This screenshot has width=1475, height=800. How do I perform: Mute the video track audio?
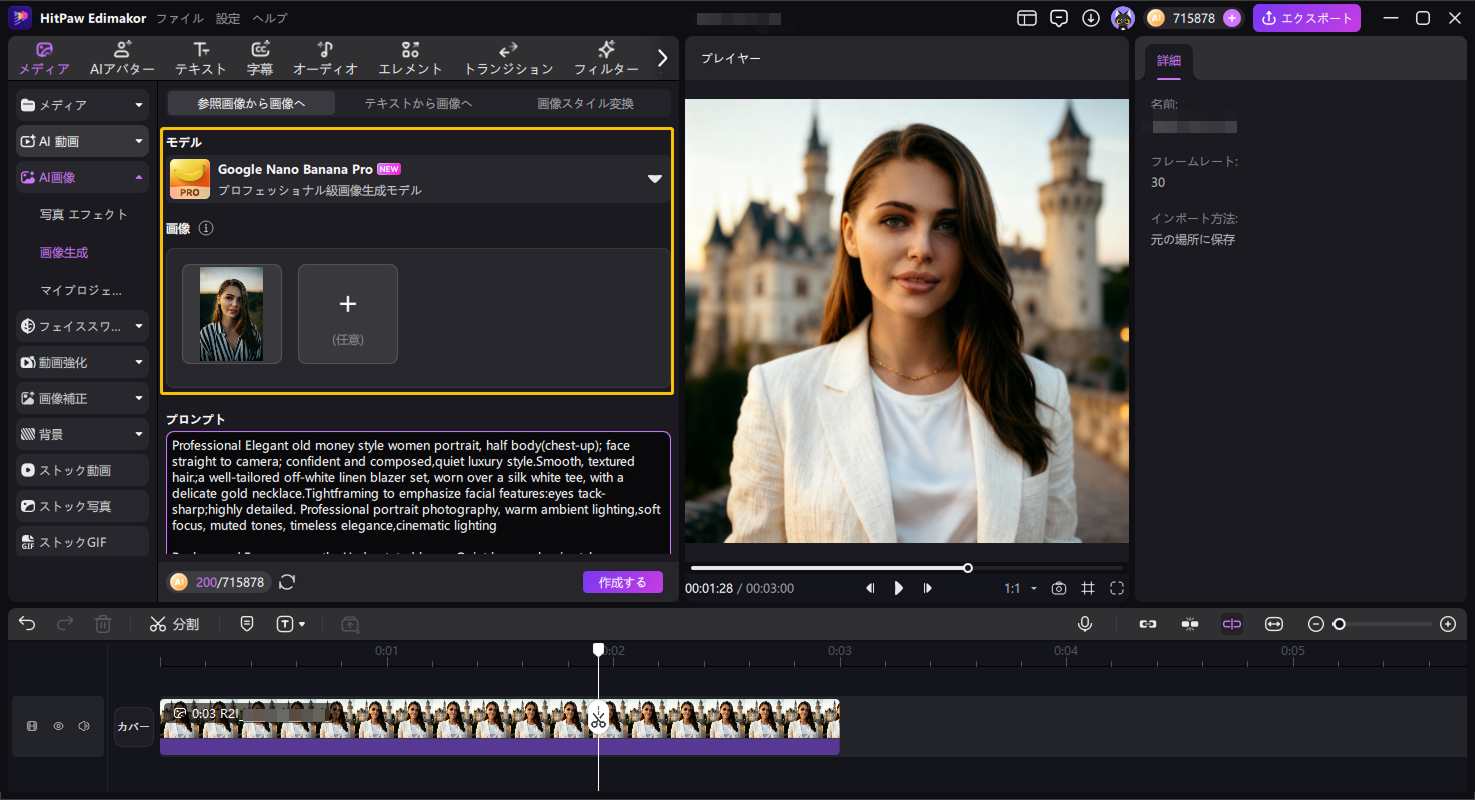[84, 726]
